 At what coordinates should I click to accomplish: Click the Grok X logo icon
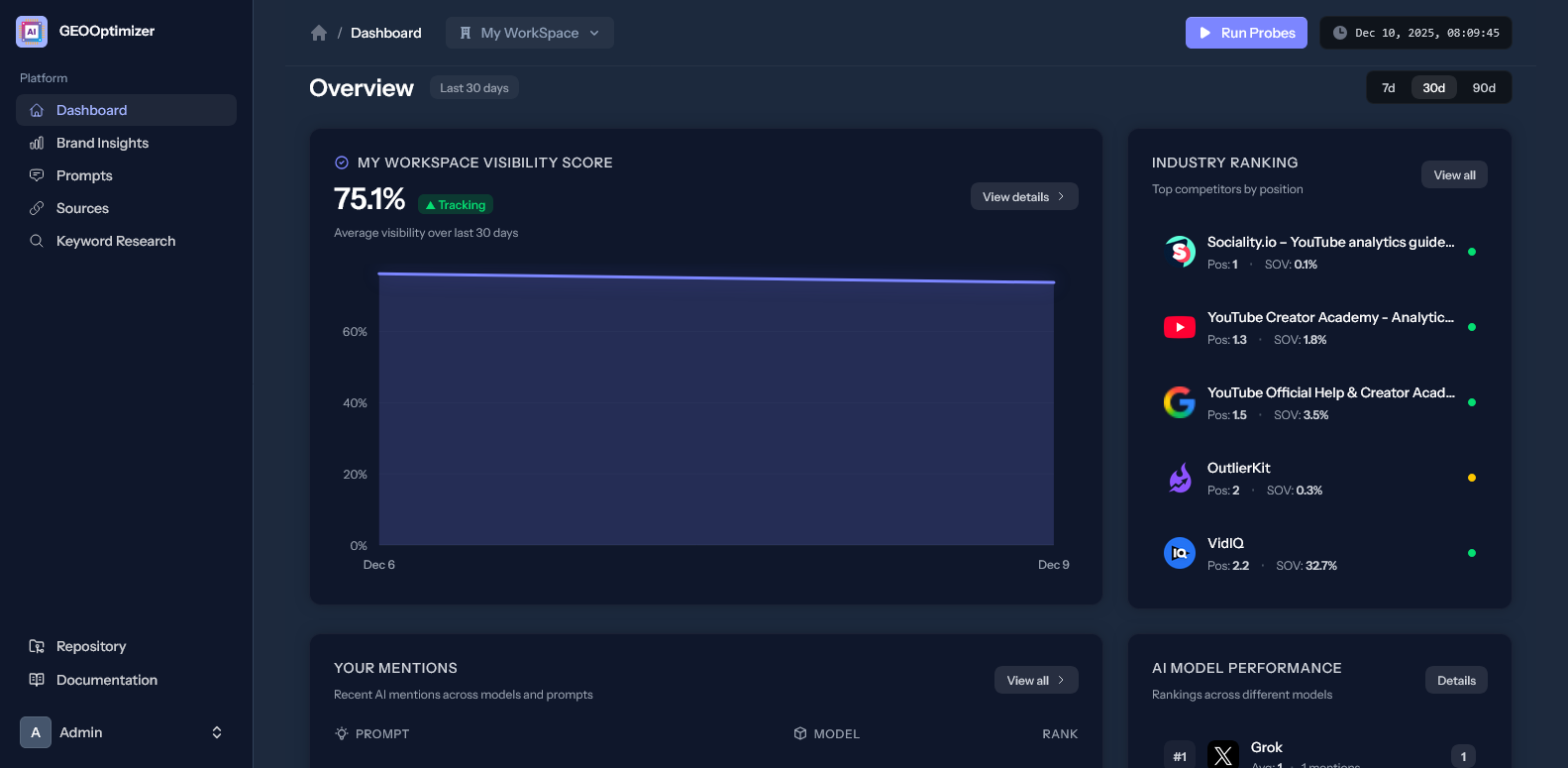[x=1223, y=755]
